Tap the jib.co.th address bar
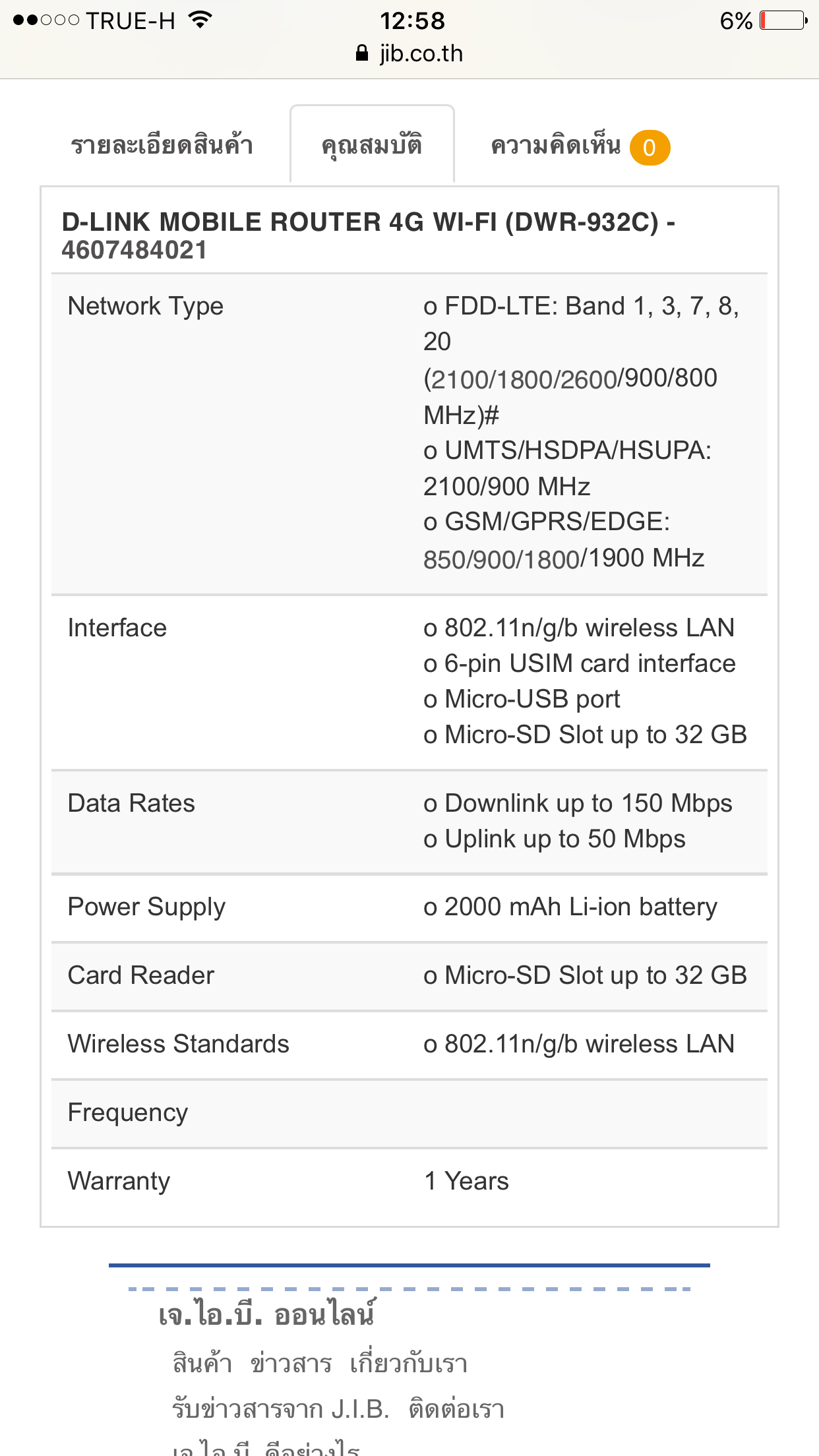 click(x=409, y=53)
